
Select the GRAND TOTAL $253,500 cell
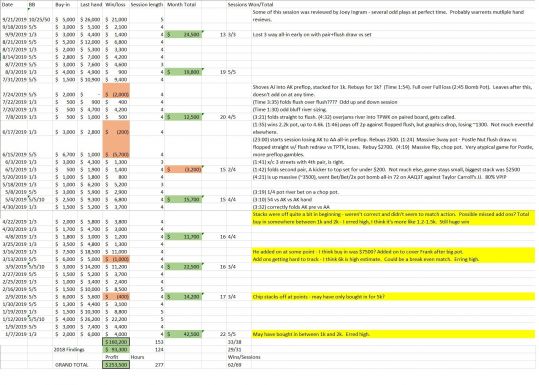[116, 365]
